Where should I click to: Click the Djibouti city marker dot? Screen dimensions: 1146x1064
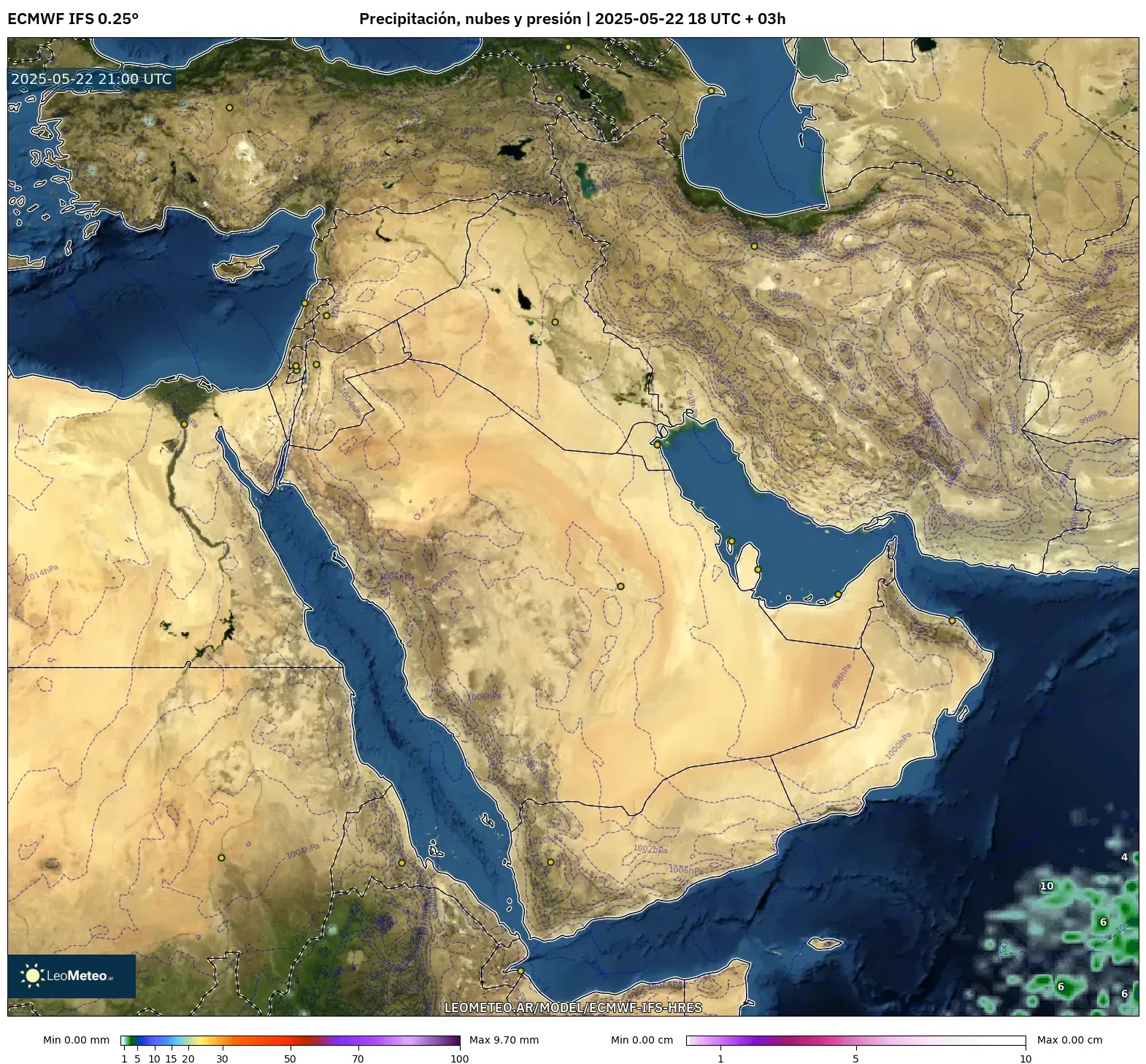click(x=520, y=971)
